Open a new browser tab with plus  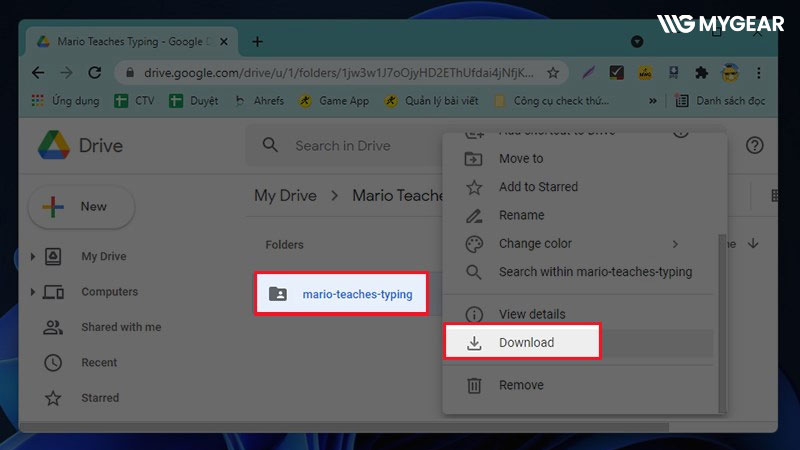coord(258,42)
